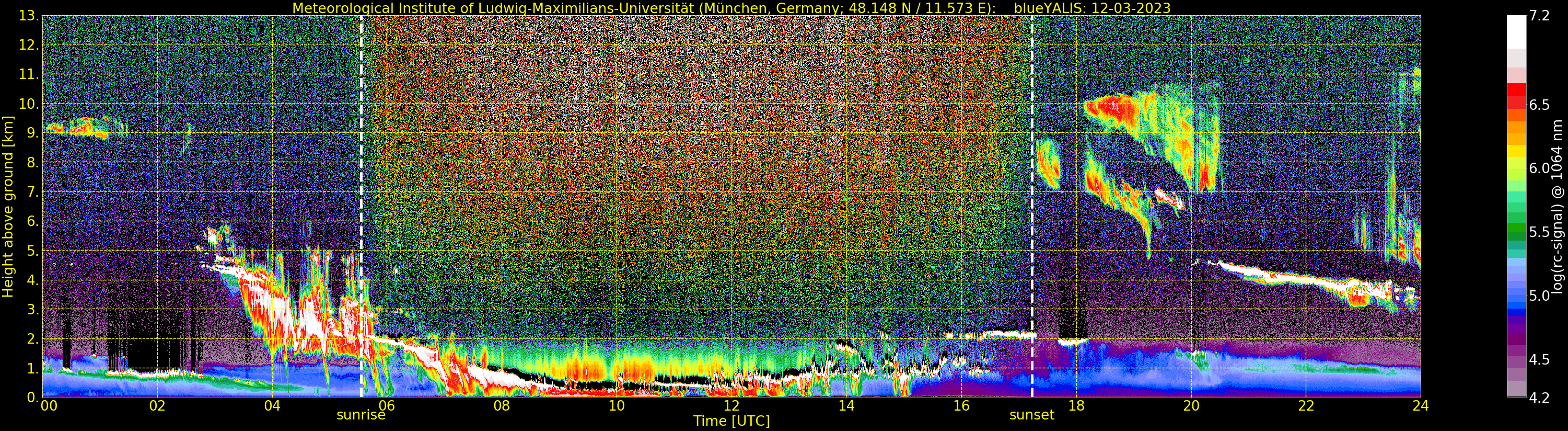Click the '8.' tick on the height axis
Viewport: 1568px width, 431px height.
pos(32,163)
